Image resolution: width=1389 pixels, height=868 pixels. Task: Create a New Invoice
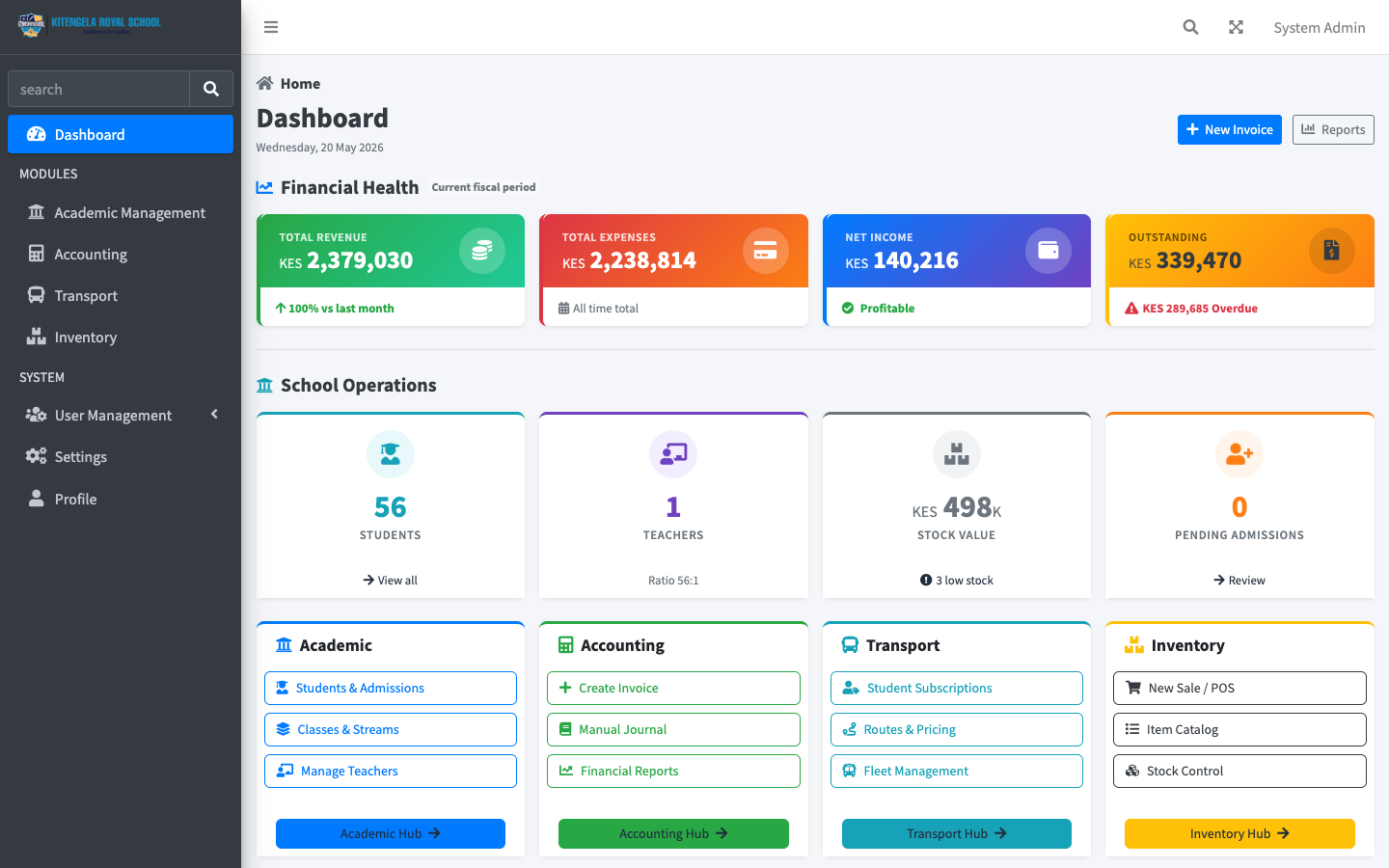(x=1229, y=129)
